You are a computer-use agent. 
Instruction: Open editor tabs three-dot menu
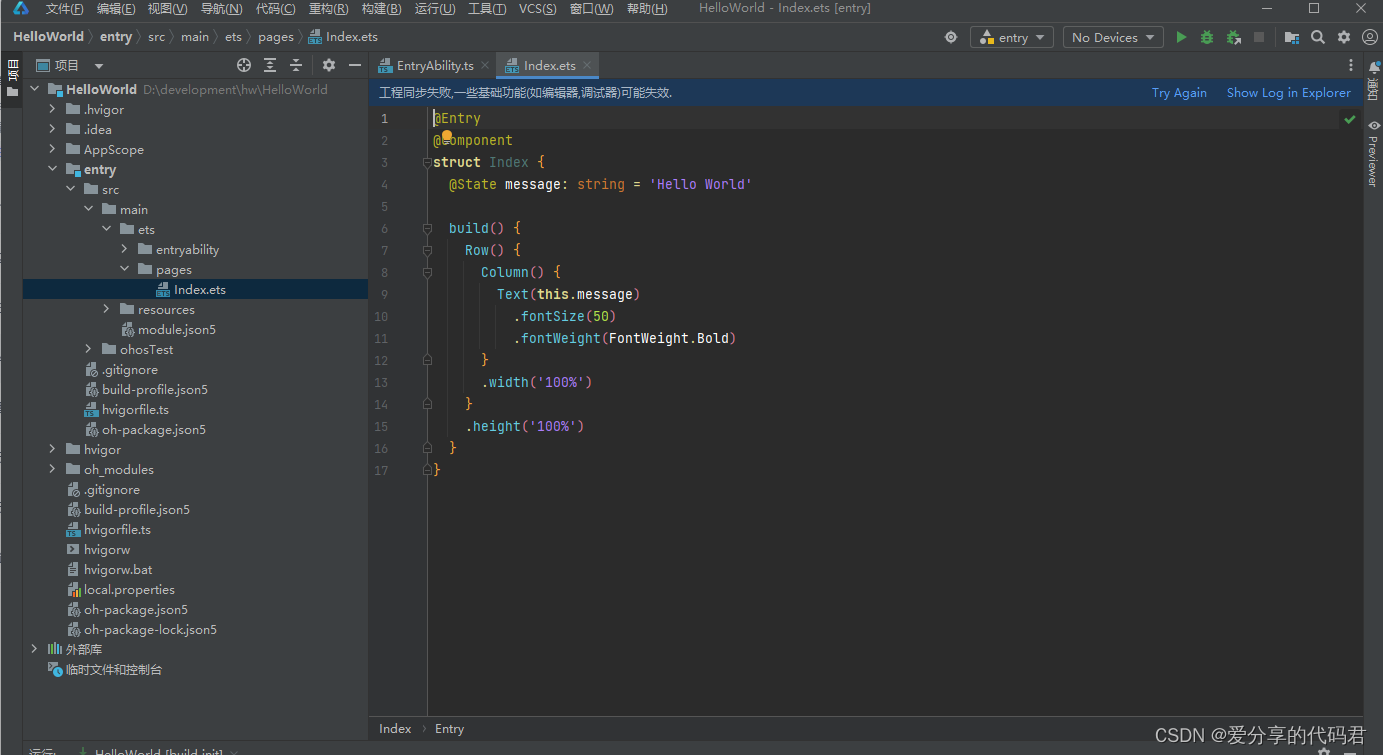(1351, 65)
